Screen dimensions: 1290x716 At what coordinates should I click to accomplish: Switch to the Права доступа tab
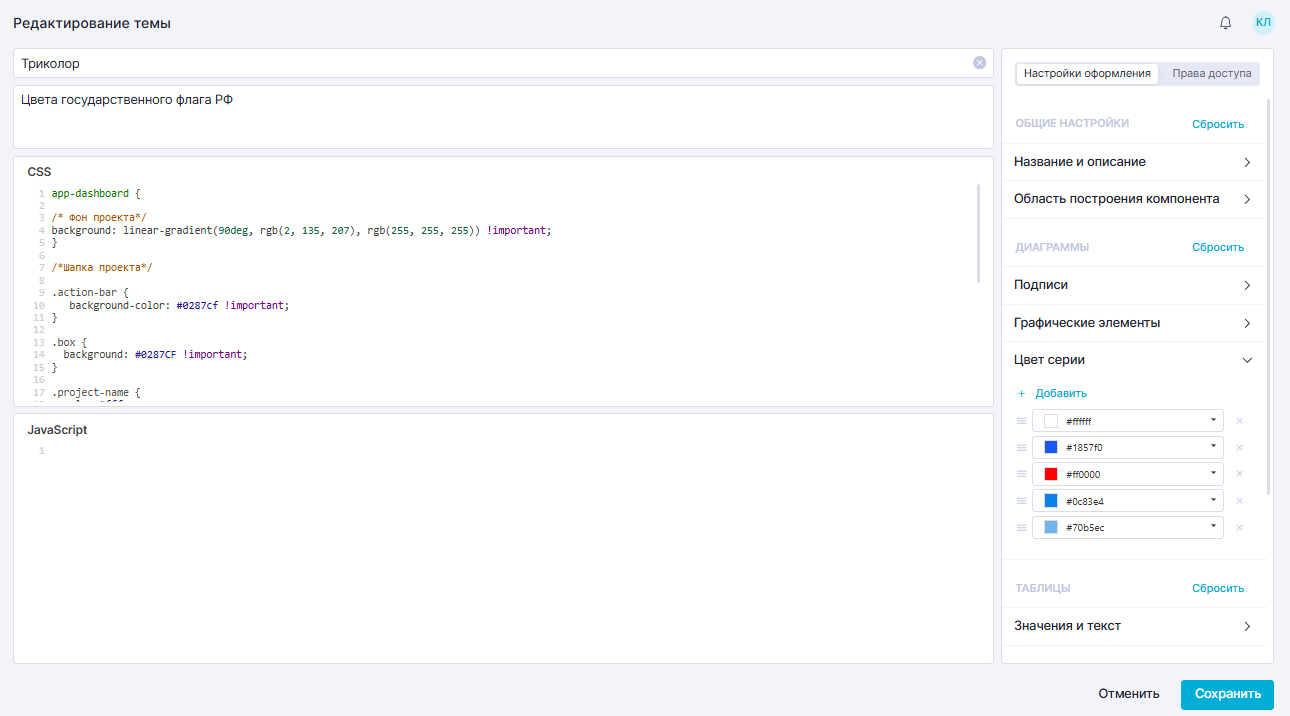click(x=1210, y=73)
